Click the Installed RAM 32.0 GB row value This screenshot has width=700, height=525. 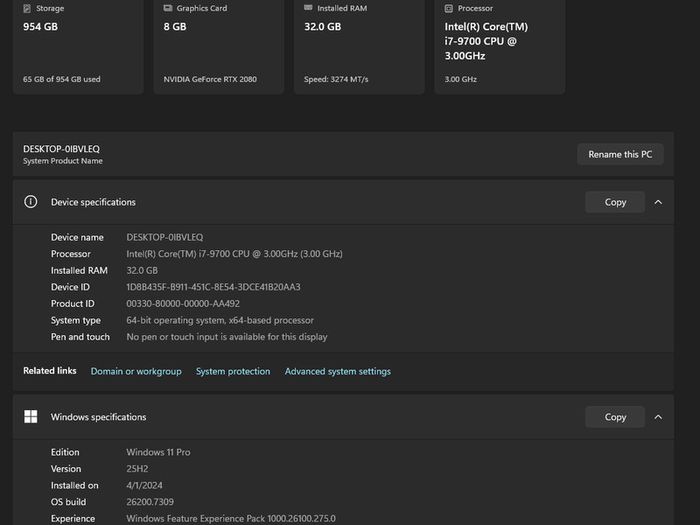(142, 271)
